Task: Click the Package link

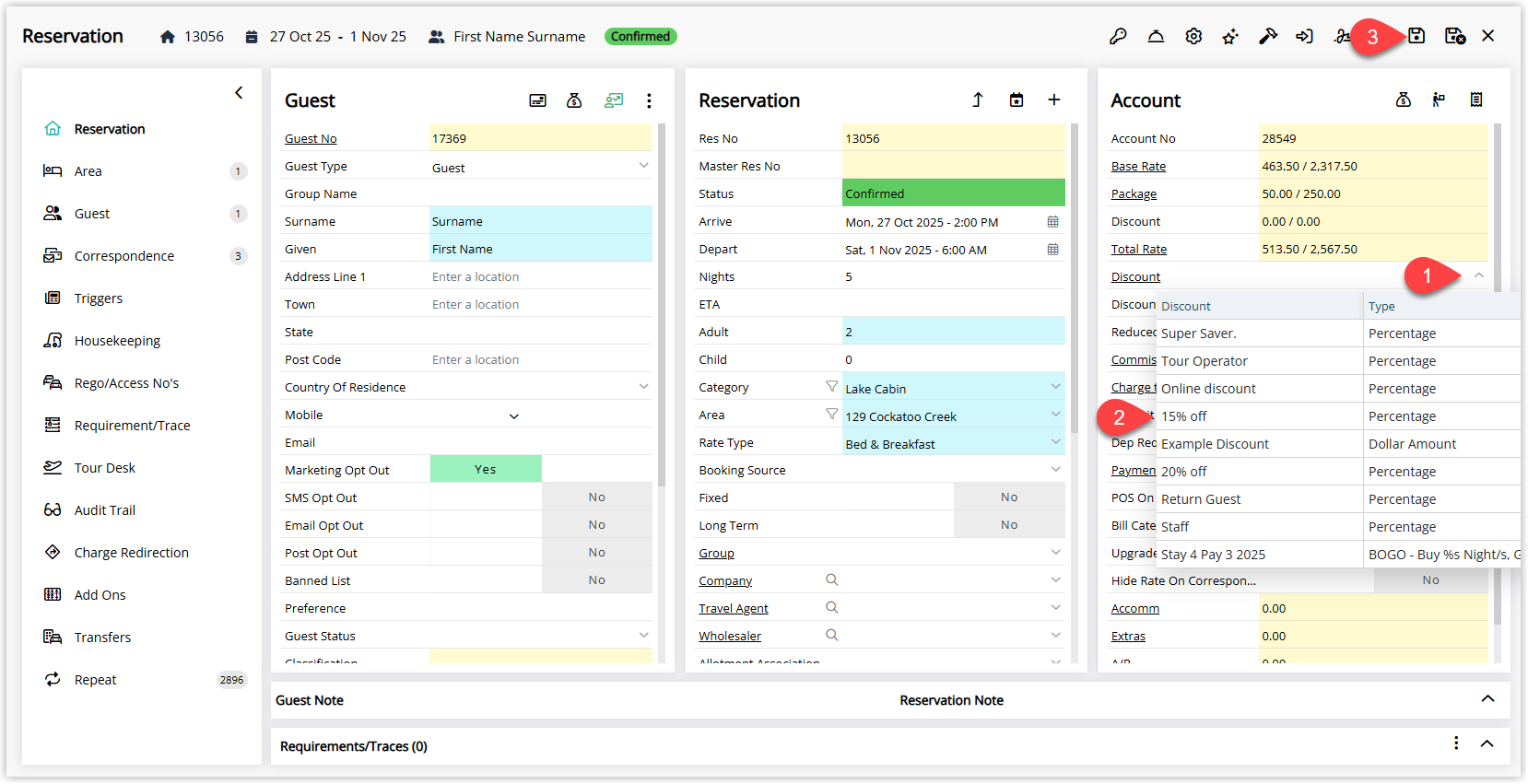Action: pyautogui.click(x=1134, y=194)
